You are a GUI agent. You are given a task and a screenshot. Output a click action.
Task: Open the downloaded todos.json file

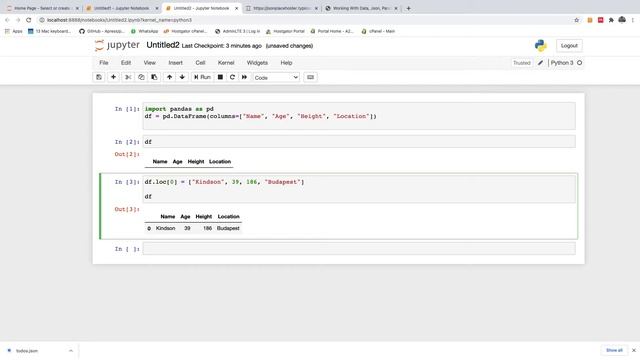click(x=27, y=351)
